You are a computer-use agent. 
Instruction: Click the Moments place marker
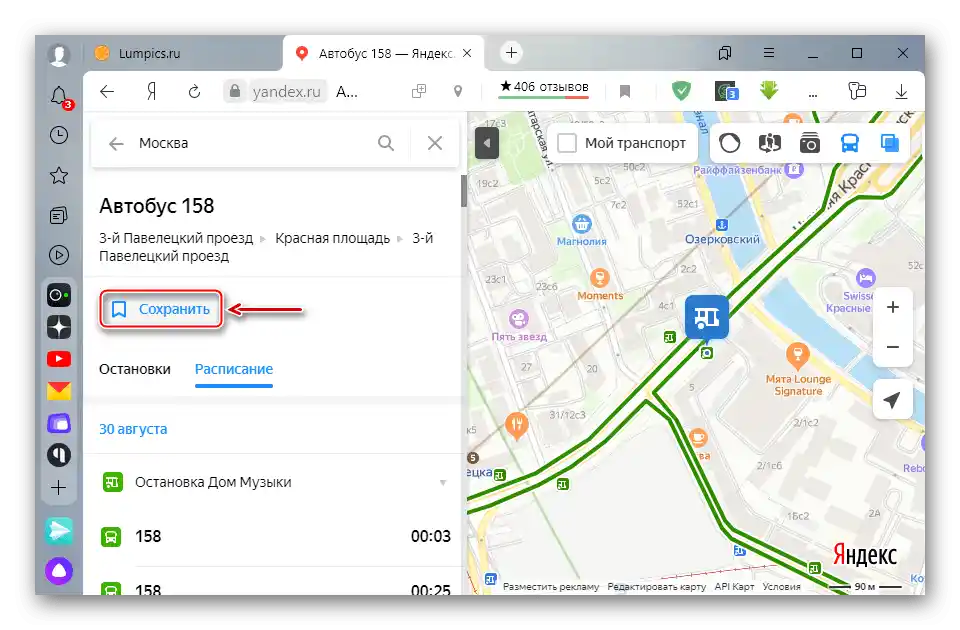click(599, 279)
